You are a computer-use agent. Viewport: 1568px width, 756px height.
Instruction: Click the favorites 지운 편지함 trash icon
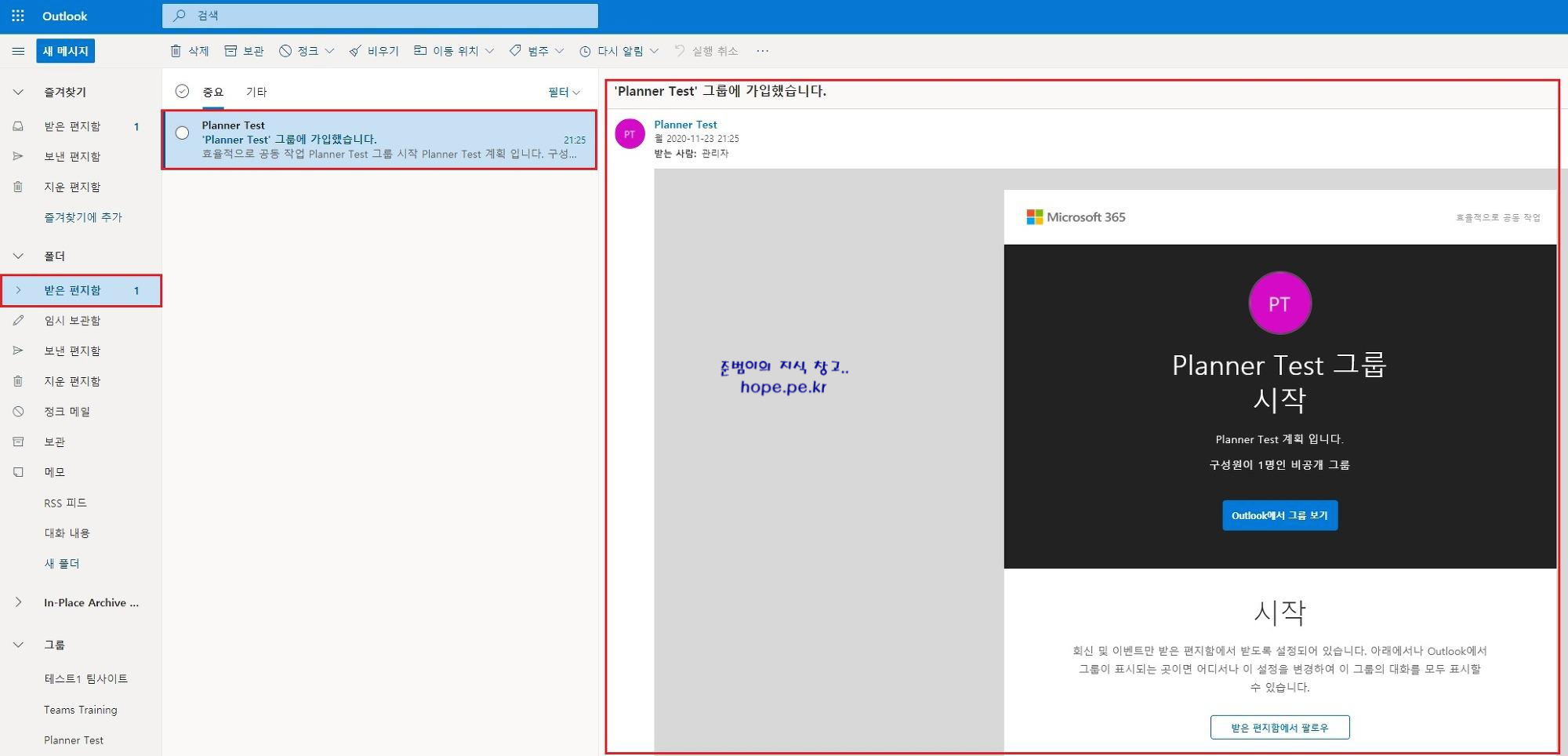pyautogui.click(x=18, y=187)
